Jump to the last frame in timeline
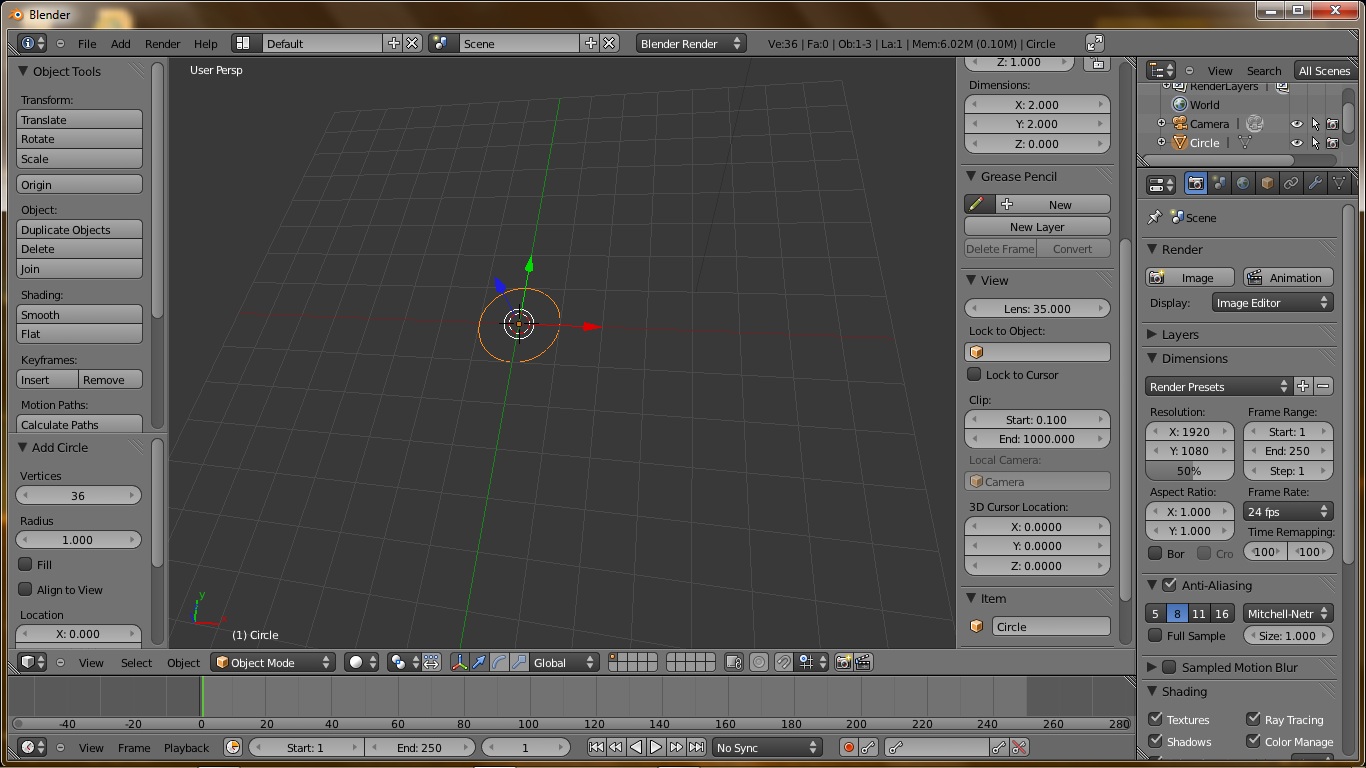This screenshot has width=1366, height=768. click(x=696, y=747)
